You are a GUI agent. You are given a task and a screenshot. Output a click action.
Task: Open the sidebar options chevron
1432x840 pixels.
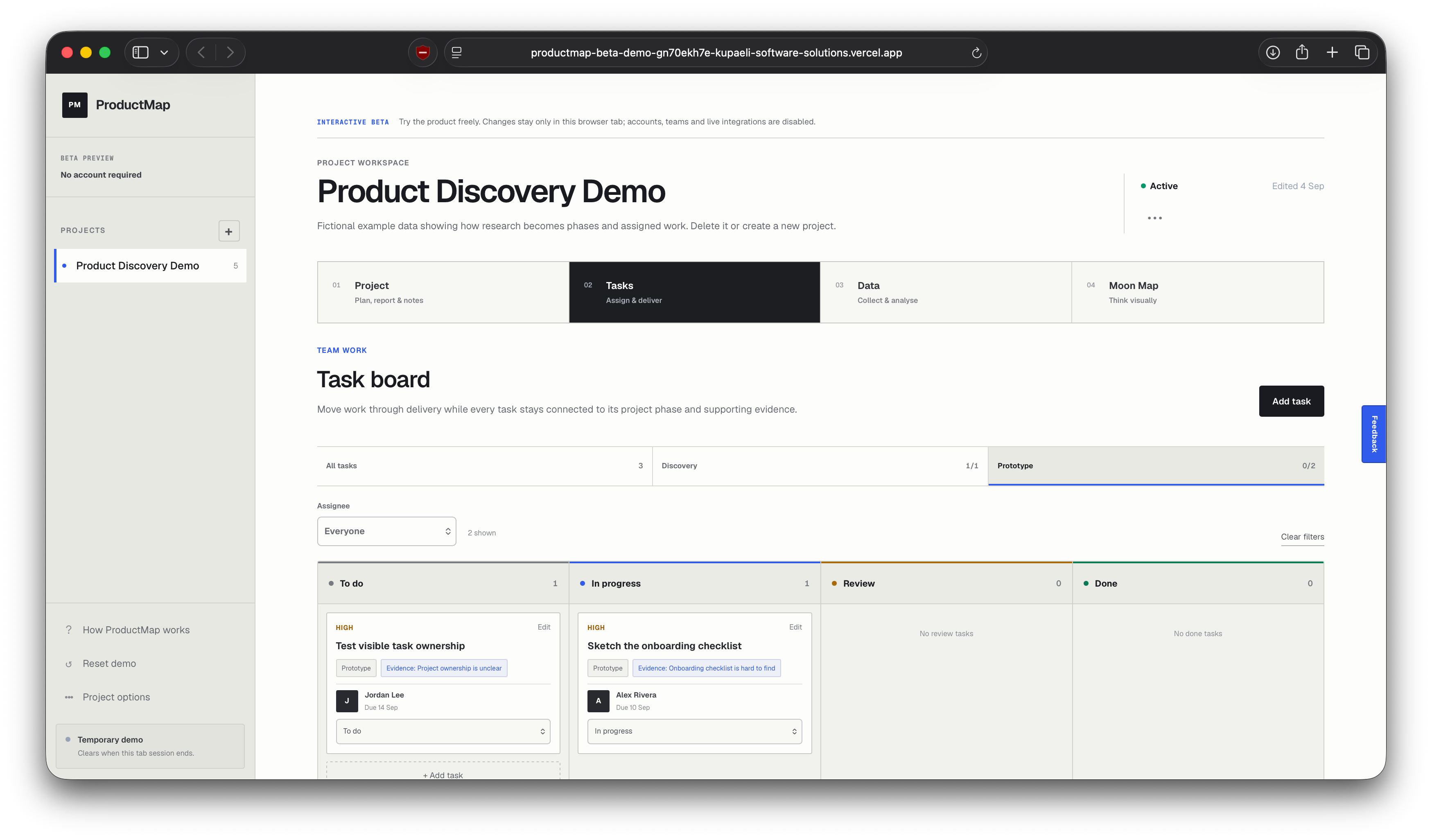tap(164, 52)
